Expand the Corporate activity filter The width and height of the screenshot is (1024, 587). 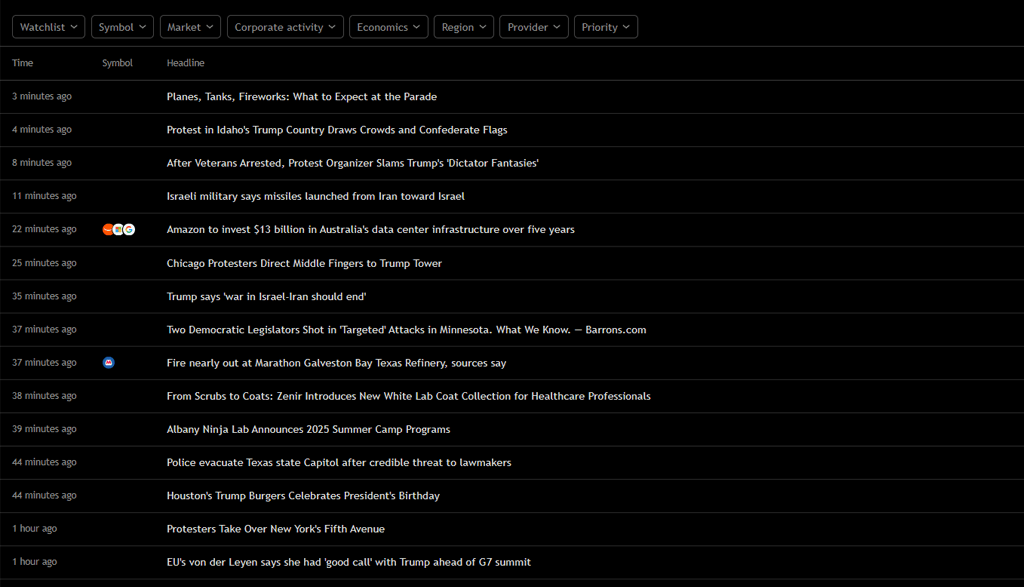tap(285, 27)
